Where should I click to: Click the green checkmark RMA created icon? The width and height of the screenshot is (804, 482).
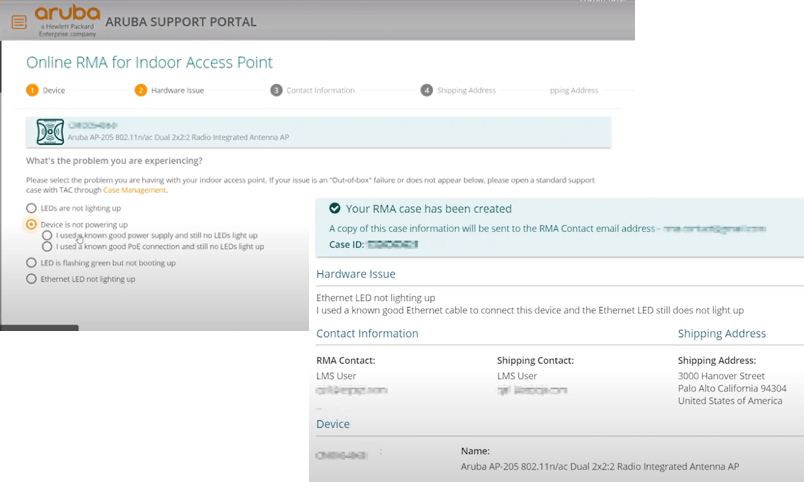(x=331, y=209)
